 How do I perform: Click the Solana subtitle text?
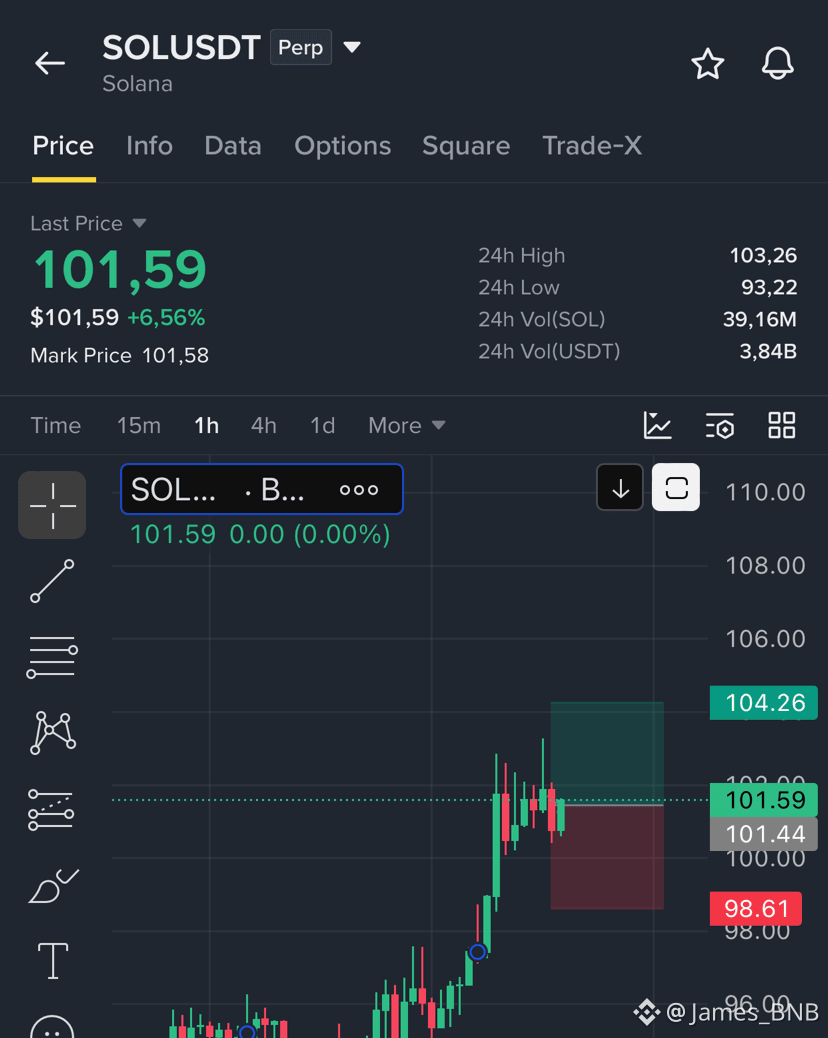coord(137,84)
